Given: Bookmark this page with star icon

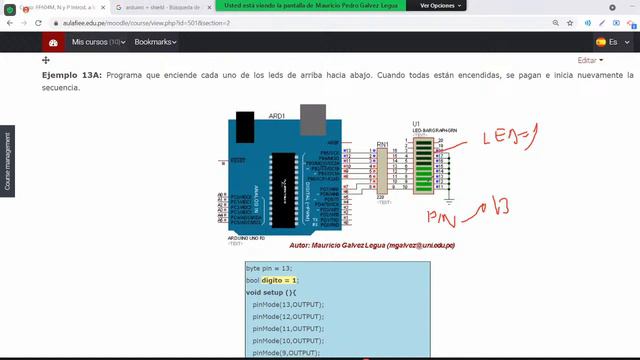Looking at the screenshot, I should point(570,23).
